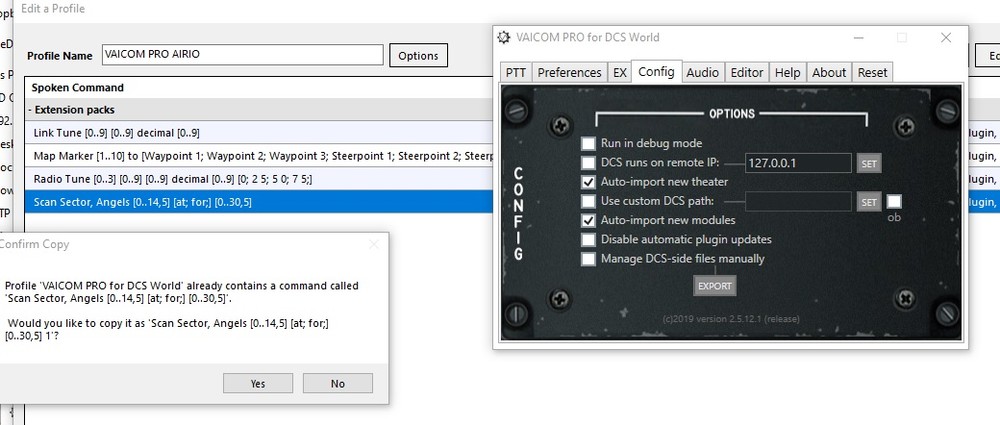Viewport: 1000px width, 425px height.
Task: Uncheck Auto-import new theater
Action: [588, 182]
